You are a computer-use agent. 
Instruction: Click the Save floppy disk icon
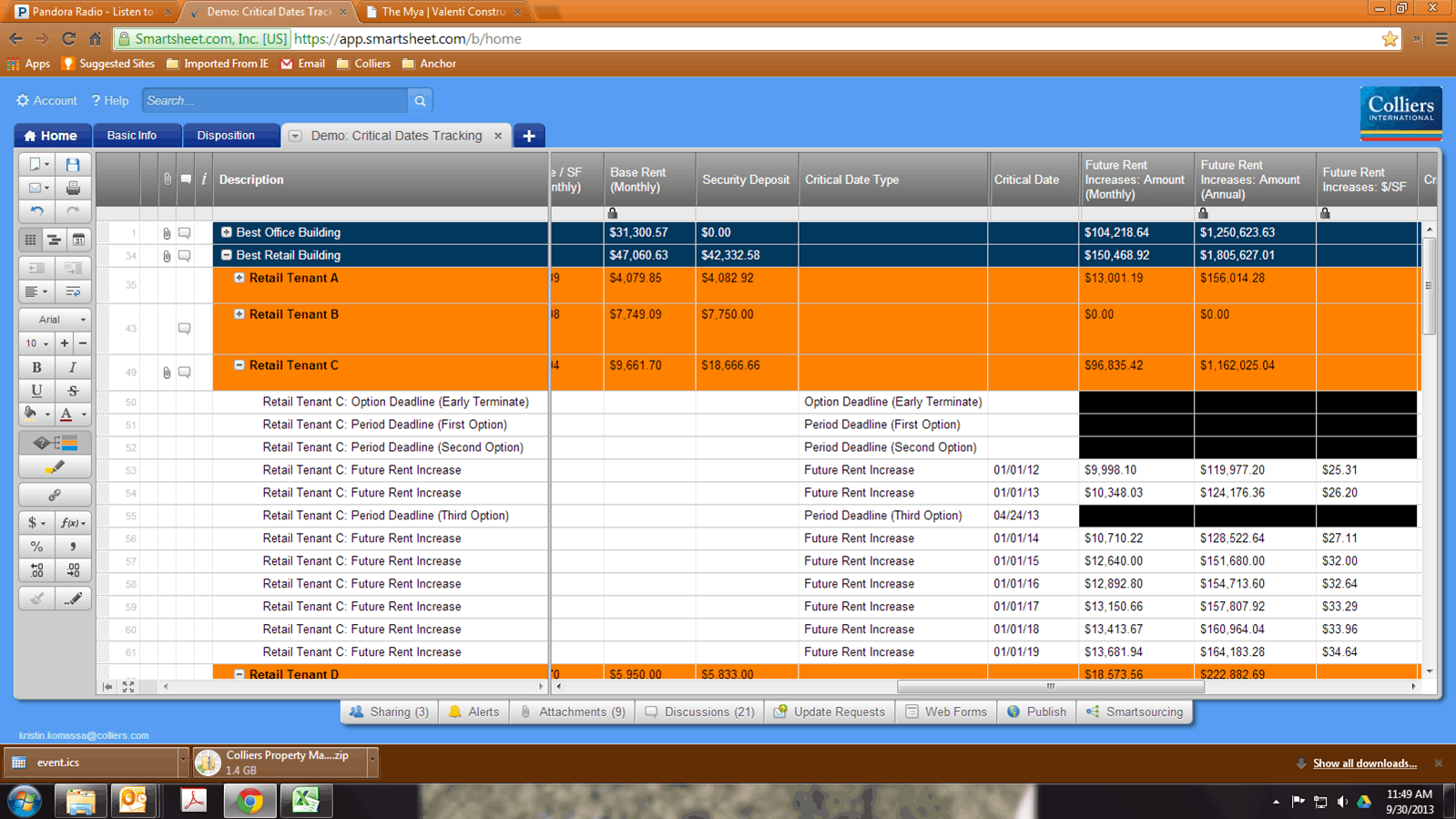(x=73, y=165)
